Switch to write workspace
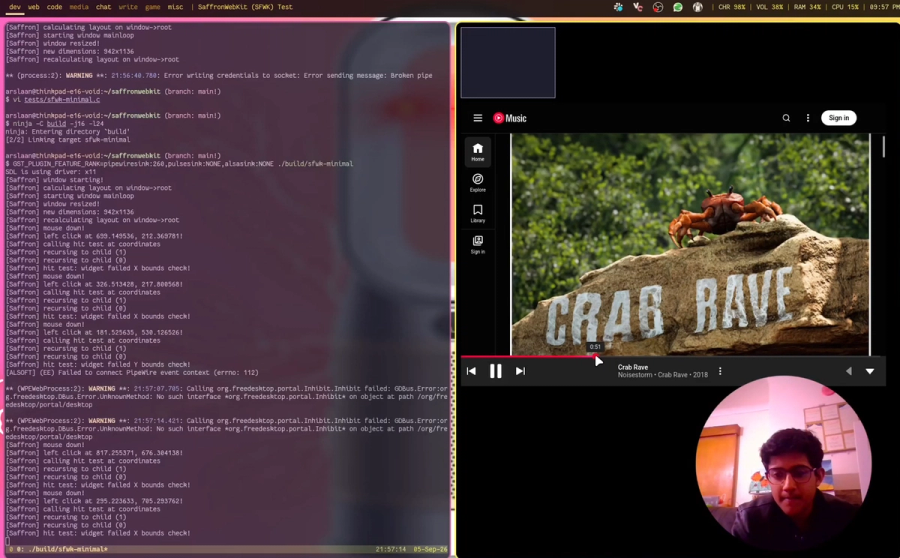Image resolution: width=900 pixels, height=558 pixels. (x=128, y=7)
